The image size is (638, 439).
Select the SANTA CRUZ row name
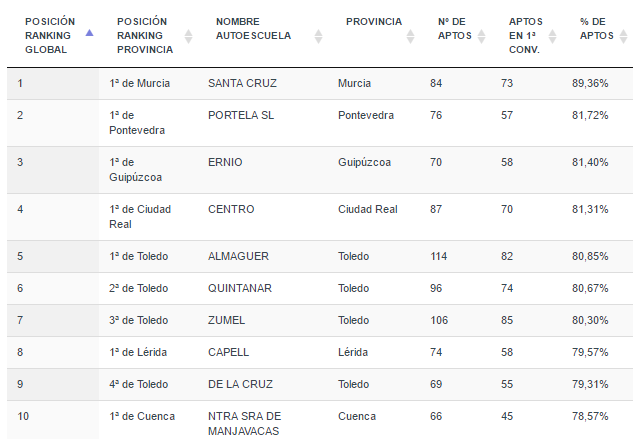coord(242,83)
